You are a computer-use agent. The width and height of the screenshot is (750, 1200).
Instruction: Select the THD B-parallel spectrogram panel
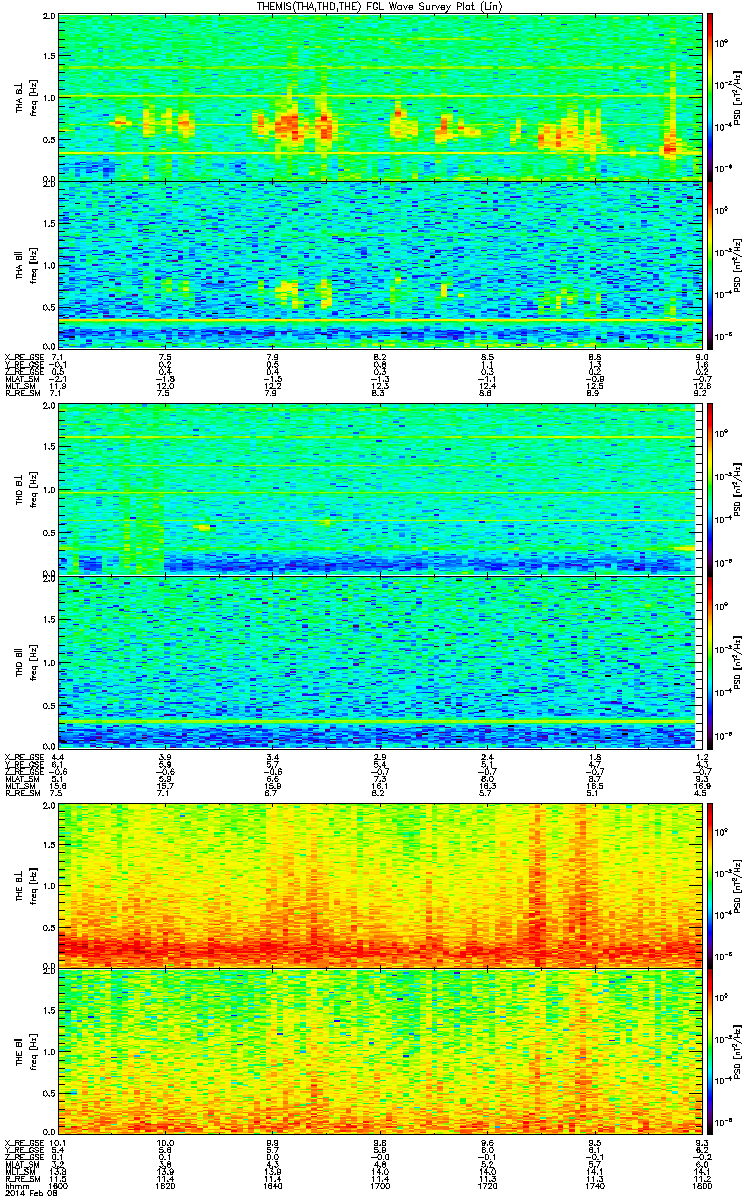pos(380,661)
